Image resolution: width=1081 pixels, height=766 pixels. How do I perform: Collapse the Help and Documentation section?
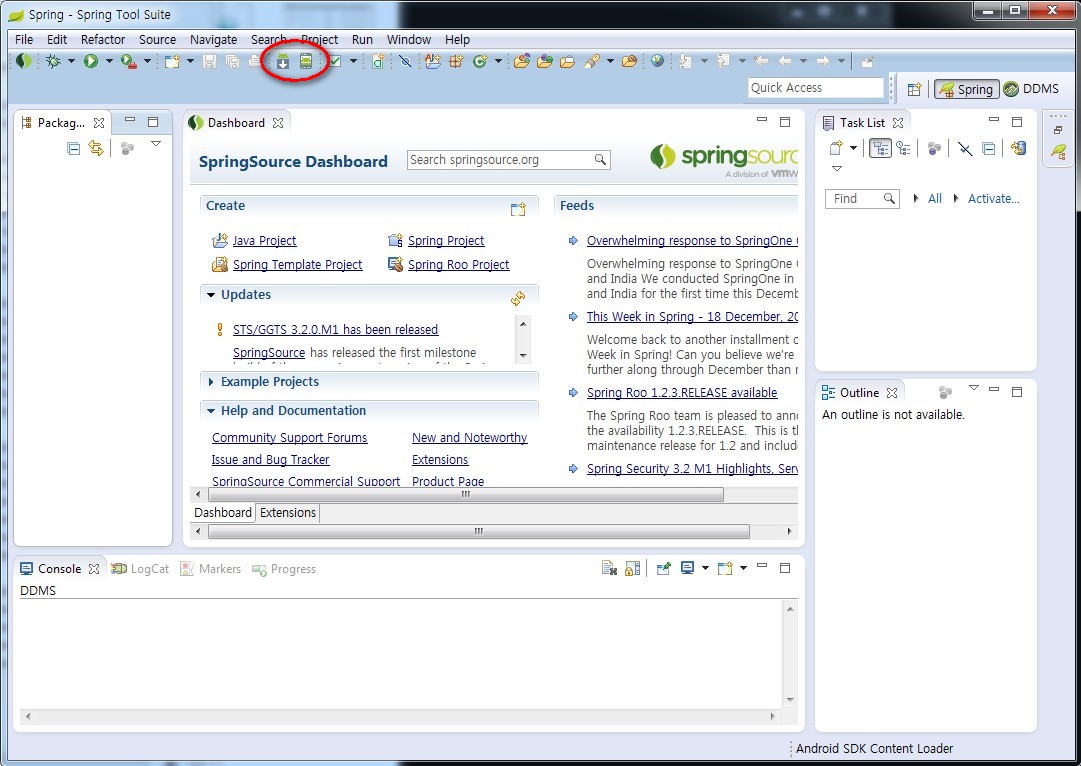(211, 411)
